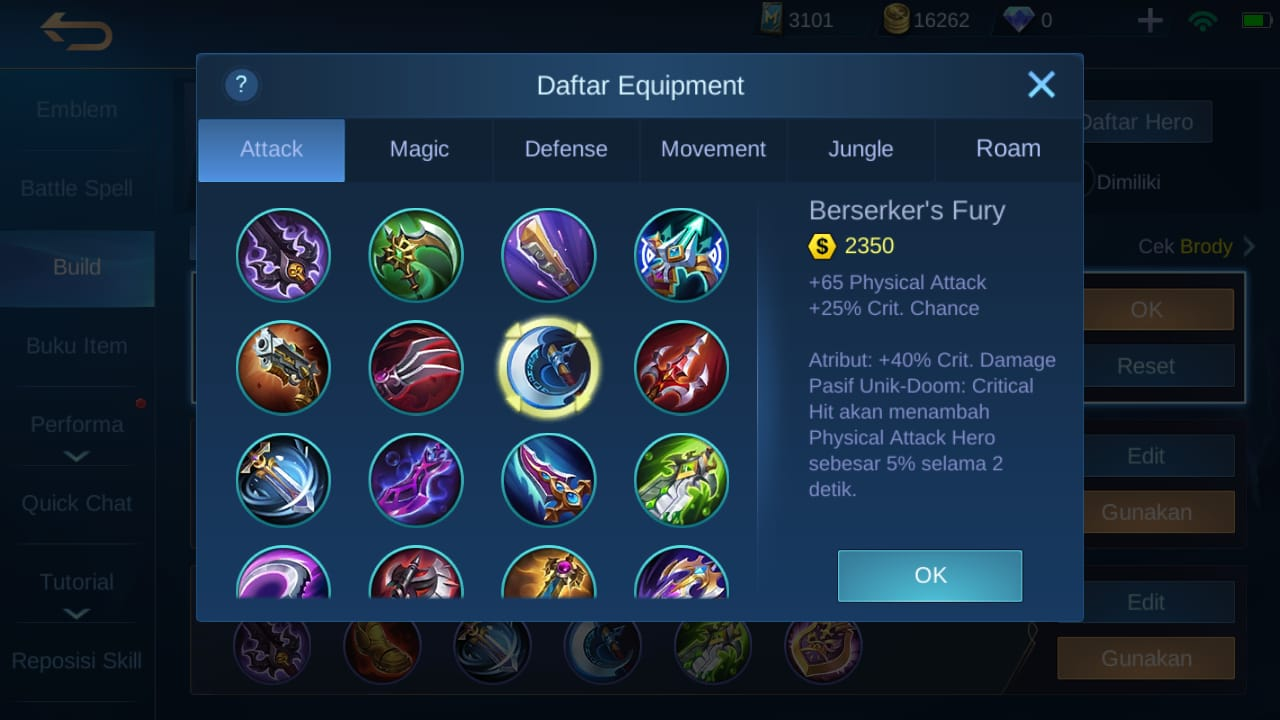Open the Jungle equipment tab
Viewport: 1280px width, 720px height.
(x=861, y=150)
